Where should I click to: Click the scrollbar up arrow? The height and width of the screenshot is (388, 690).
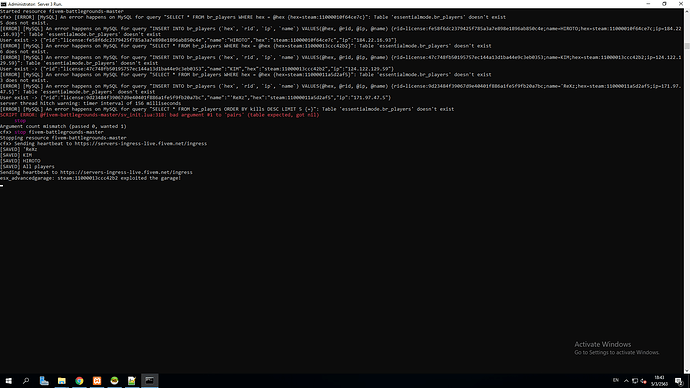click(687, 11)
